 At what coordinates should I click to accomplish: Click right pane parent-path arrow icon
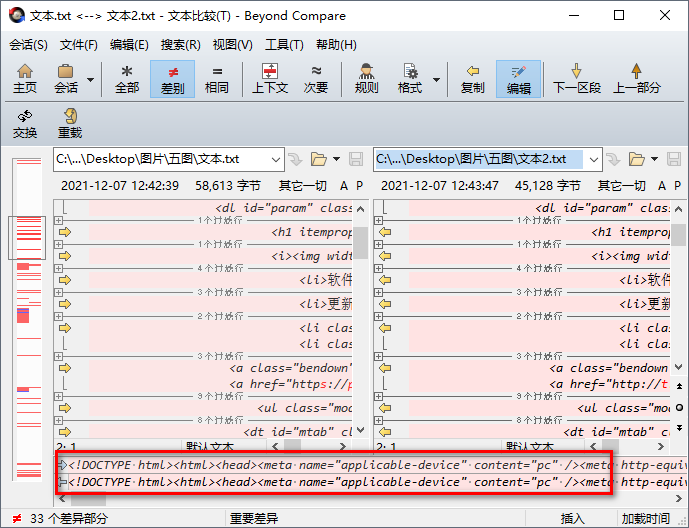[613, 159]
